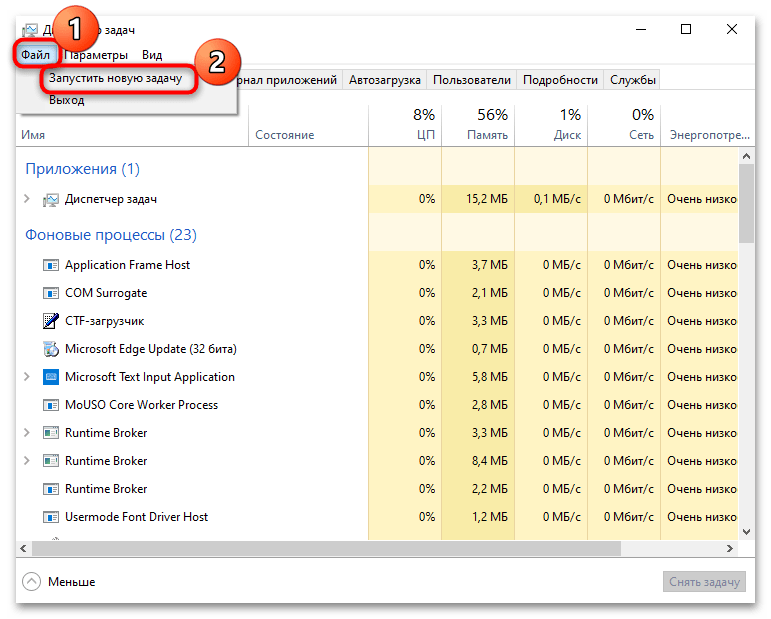Sort by the Энергопотребление column header
771x619 pixels.
pyautogui.click(x=708, y=126)
